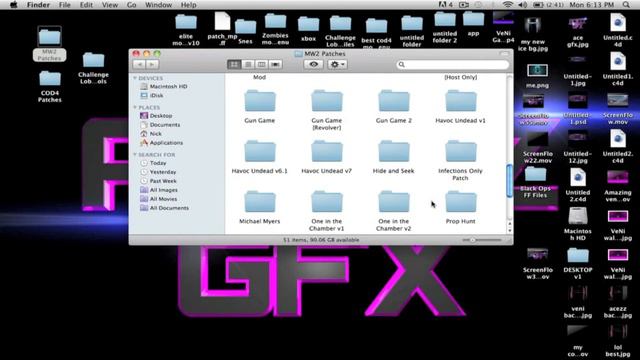Go back in Finder window
This screenshot has width=640, height=360.
click(140, 64)
